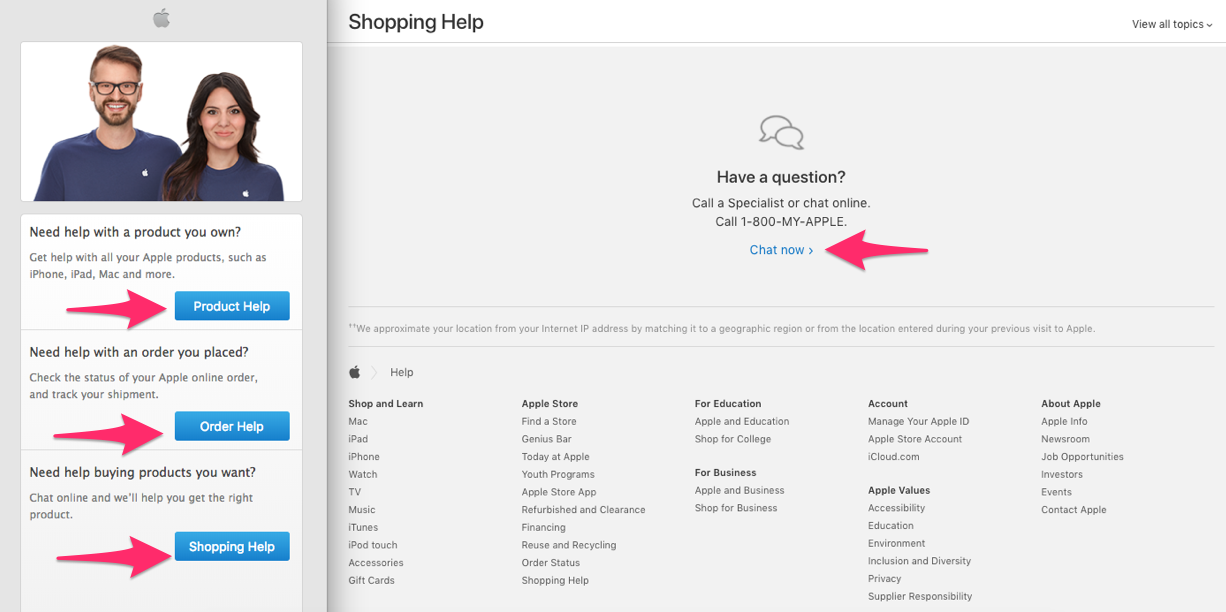
Task: Visit the Newsroom footer link
Action: 1065,439
